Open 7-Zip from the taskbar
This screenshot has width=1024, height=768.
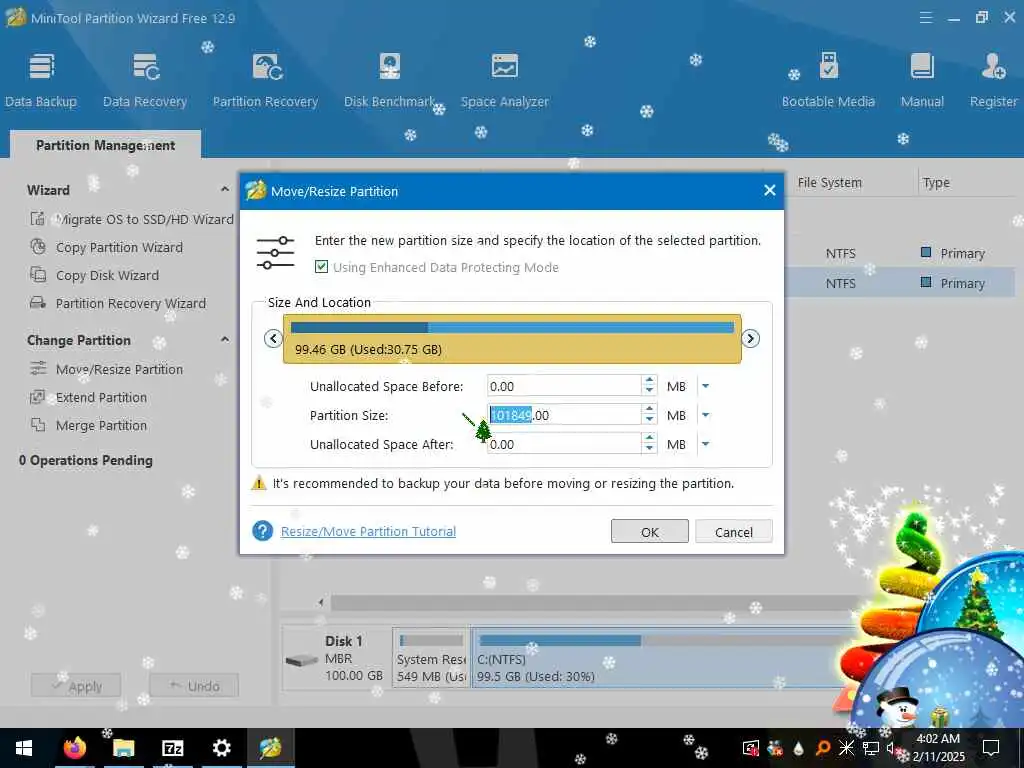tap(172, 748)
